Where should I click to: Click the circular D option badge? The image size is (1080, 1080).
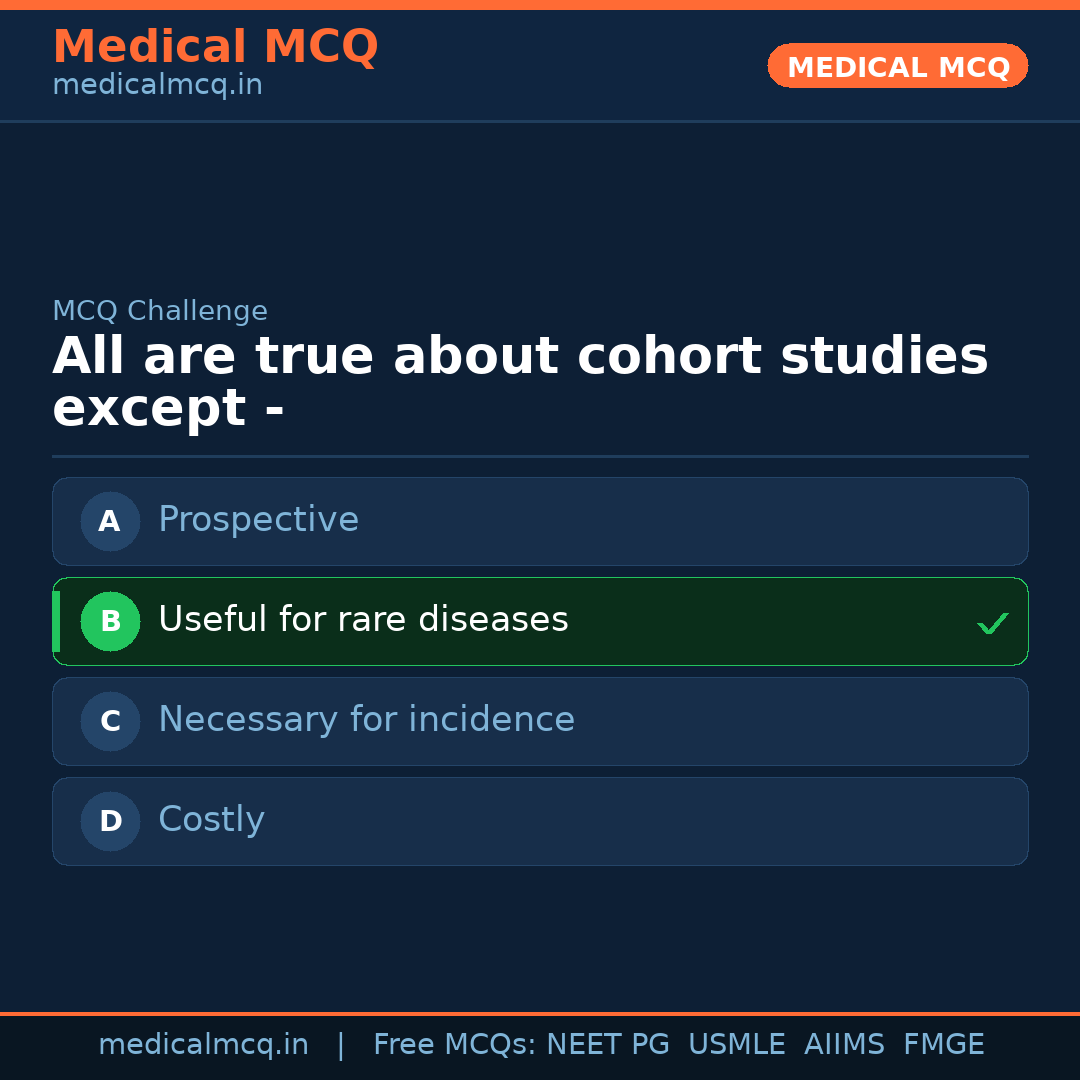point(110,821)
